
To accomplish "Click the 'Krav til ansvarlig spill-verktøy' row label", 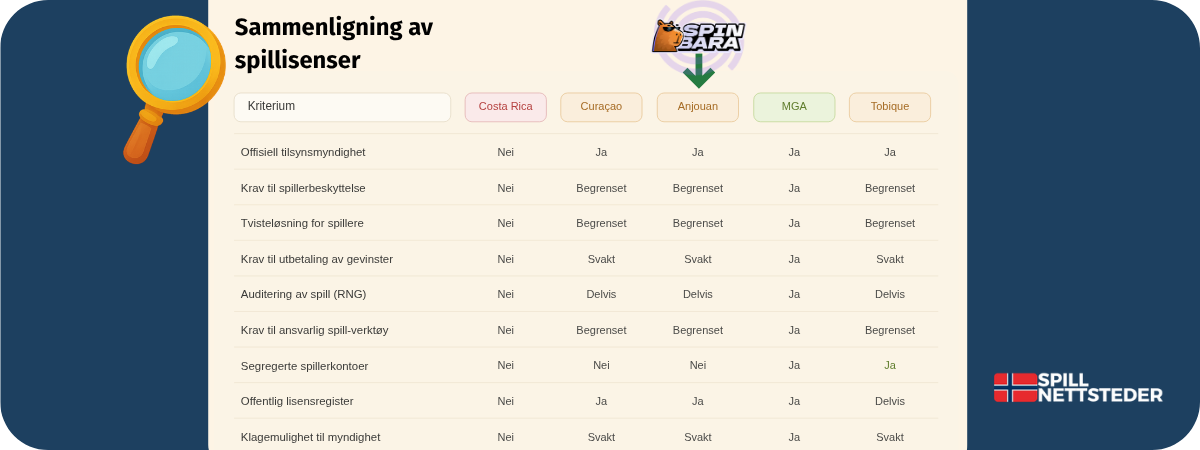I will [314, 330].
